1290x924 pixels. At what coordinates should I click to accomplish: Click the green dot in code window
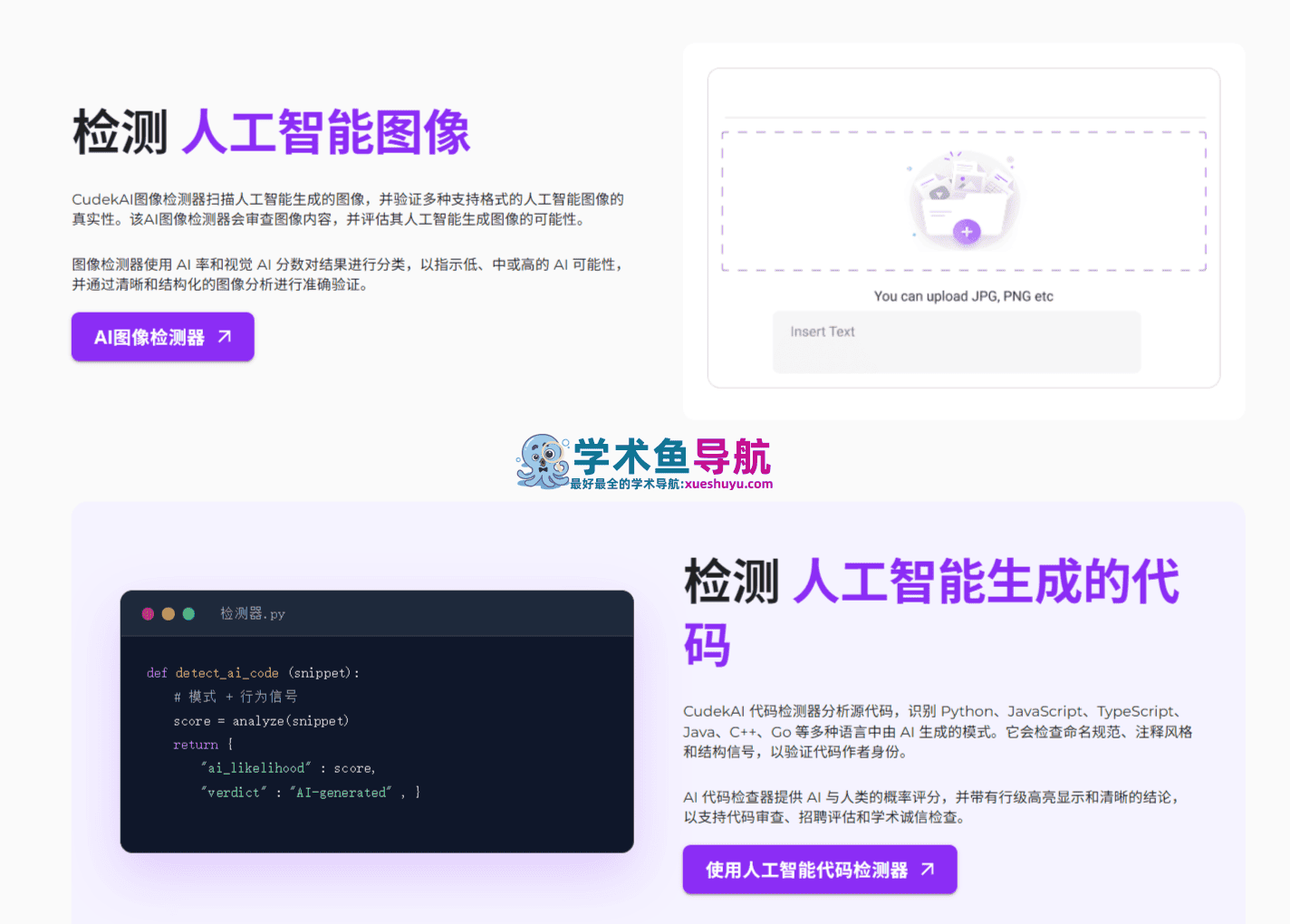coord(188,614)
